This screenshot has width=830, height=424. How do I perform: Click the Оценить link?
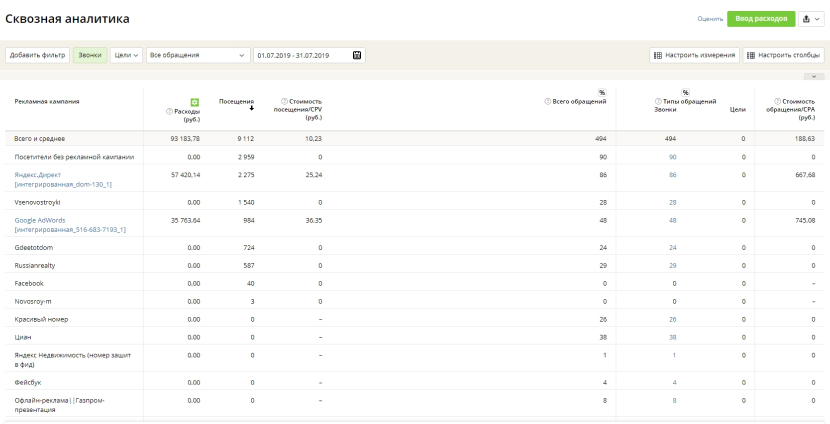(710, 19)
